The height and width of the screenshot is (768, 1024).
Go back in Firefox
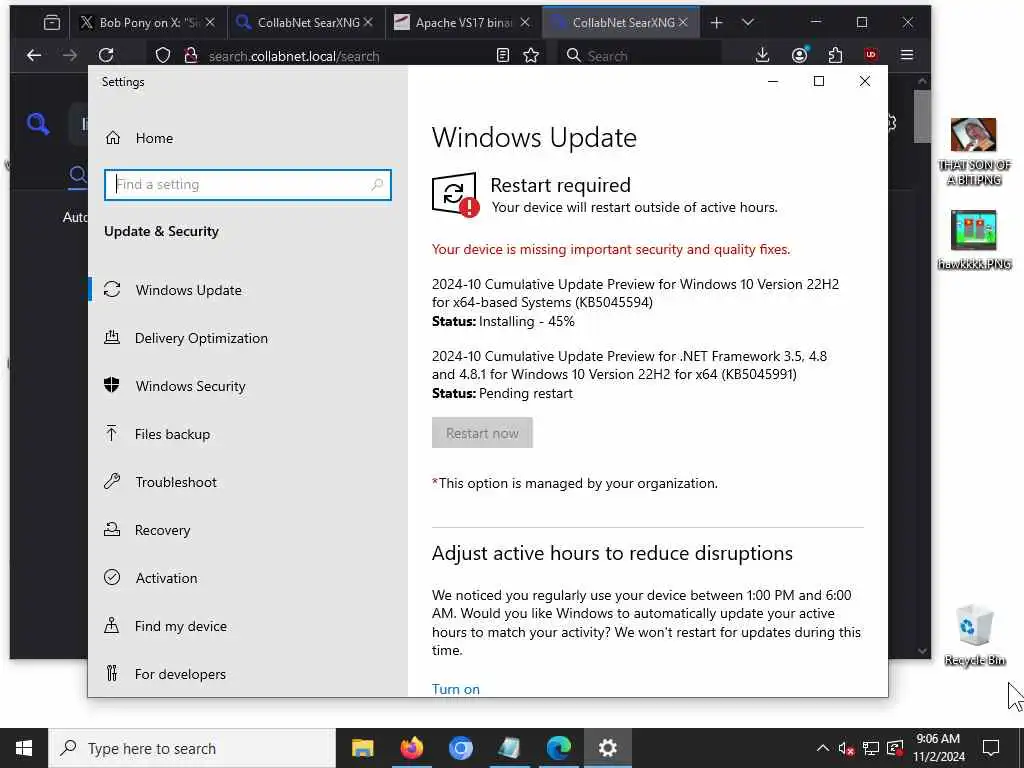34,56
